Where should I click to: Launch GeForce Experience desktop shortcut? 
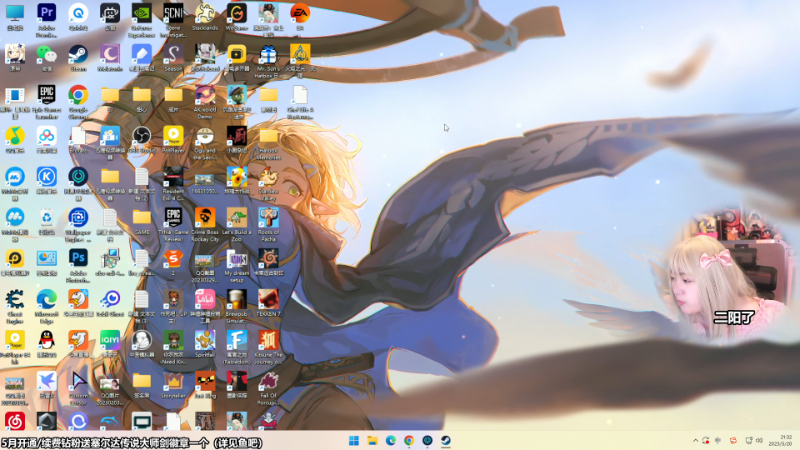(141, 20)
